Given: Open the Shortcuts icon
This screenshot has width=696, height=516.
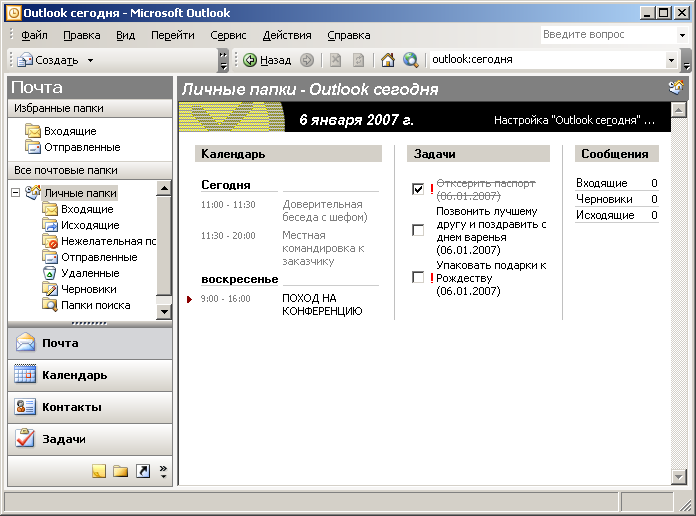Looking at the screenshot, I should tap(142, 471).
